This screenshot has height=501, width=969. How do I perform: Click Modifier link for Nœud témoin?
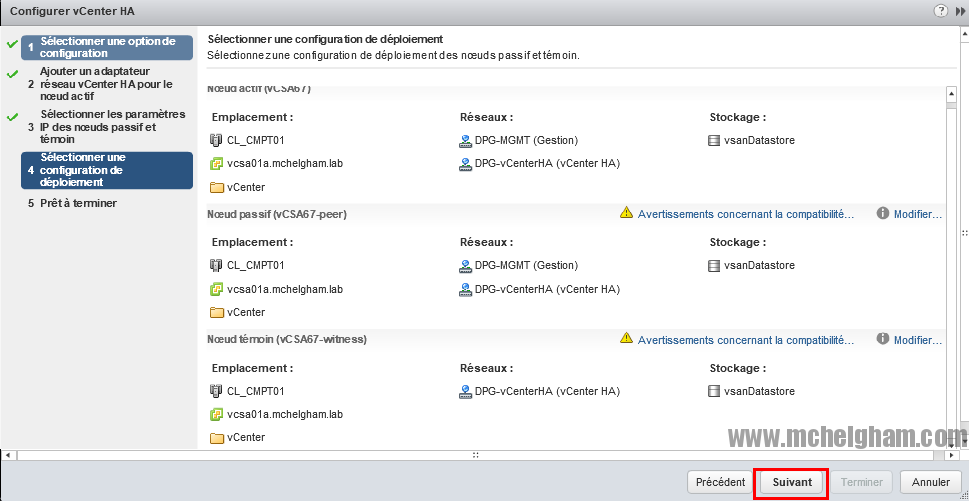pyautogui.click(x=918, y=340)
